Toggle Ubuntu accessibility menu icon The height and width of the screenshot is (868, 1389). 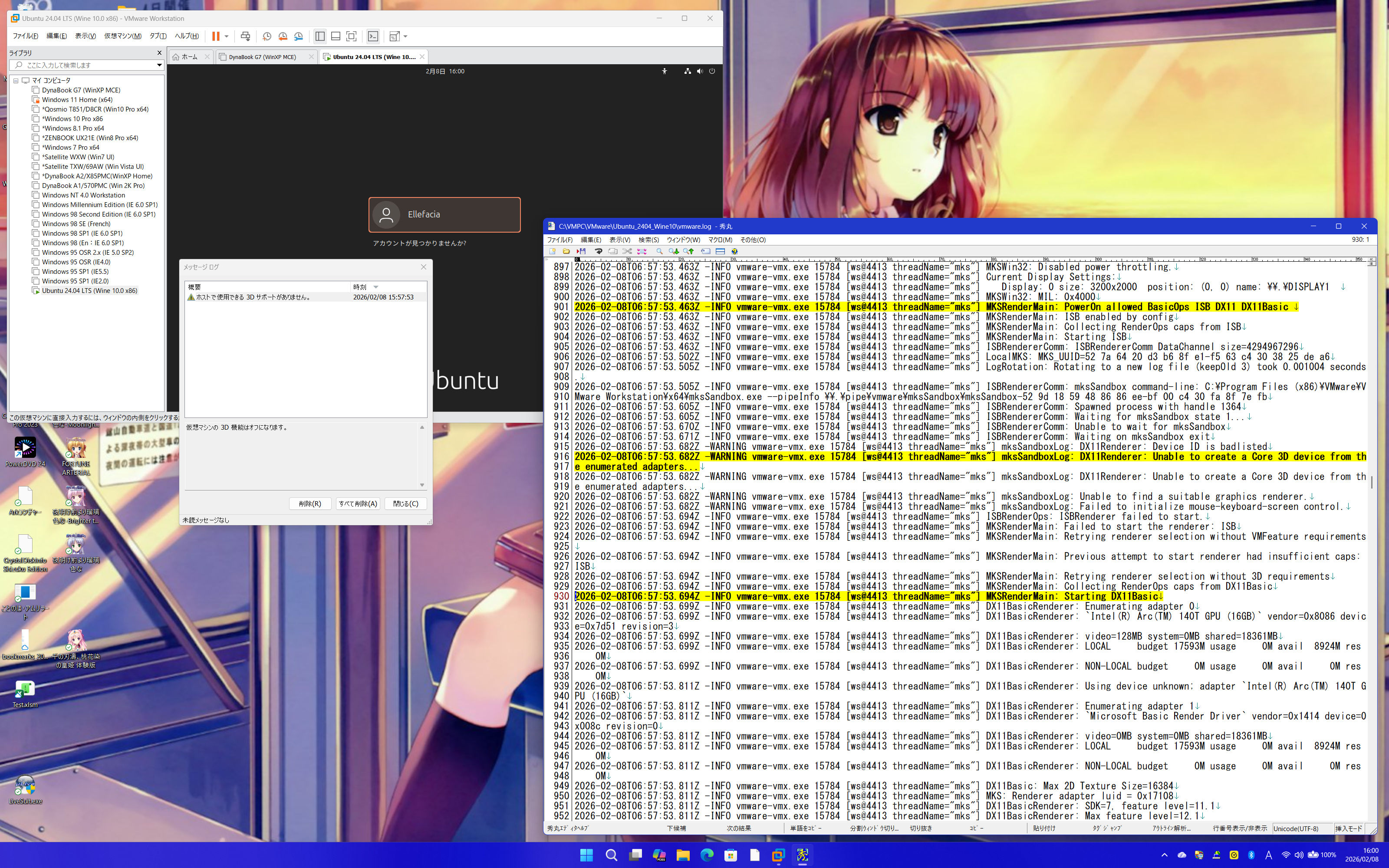(x=664, y=71)
